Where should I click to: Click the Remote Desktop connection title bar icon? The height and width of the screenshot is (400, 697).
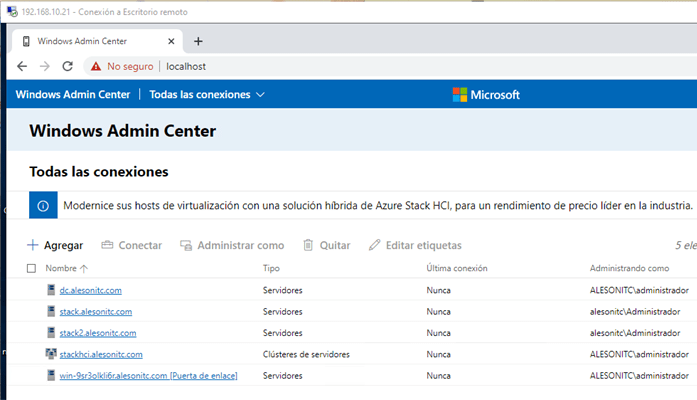pyautogui.click(x=12, y=11)
